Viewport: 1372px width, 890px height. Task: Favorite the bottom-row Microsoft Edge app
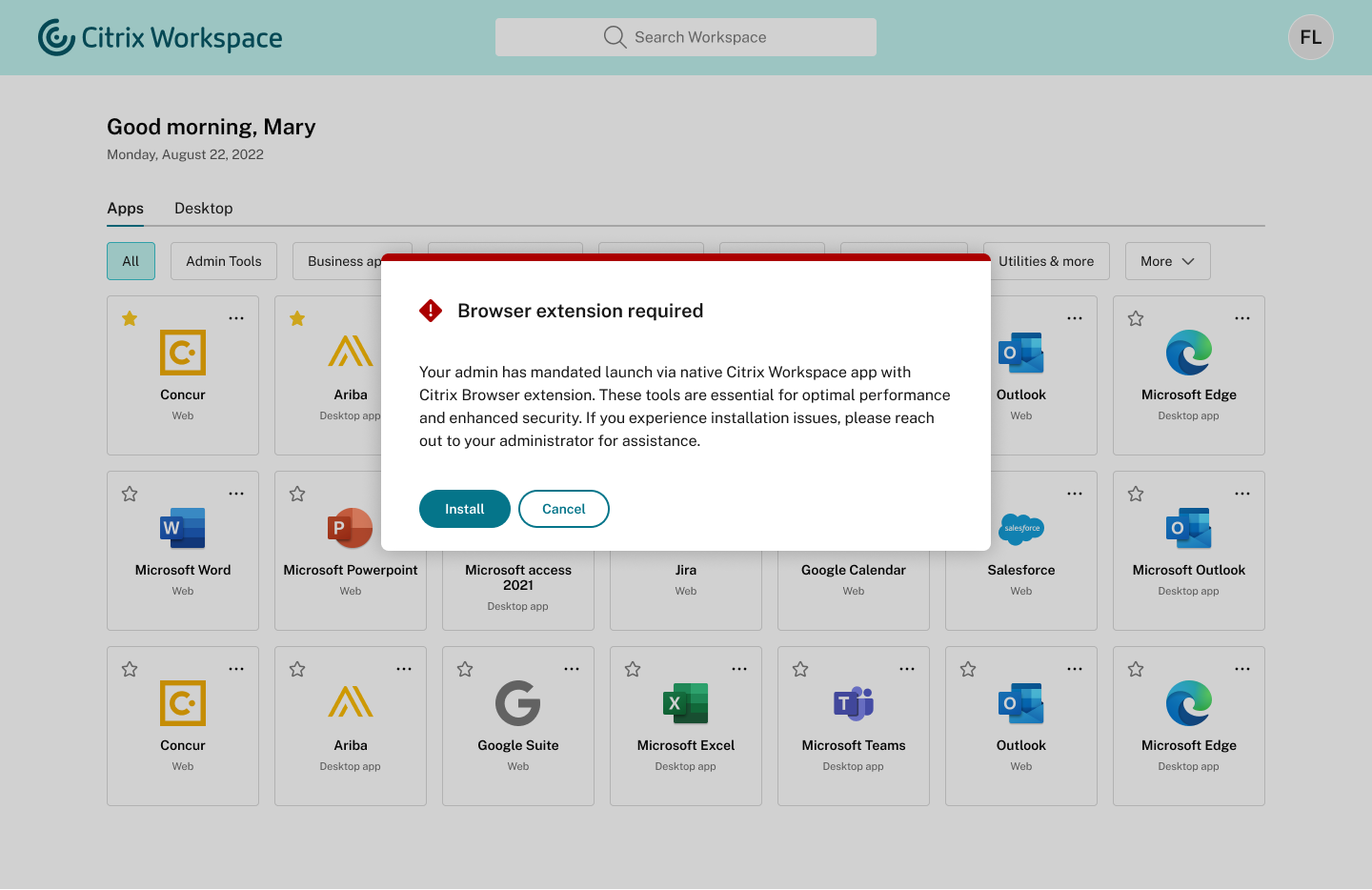coord(1136,669)
